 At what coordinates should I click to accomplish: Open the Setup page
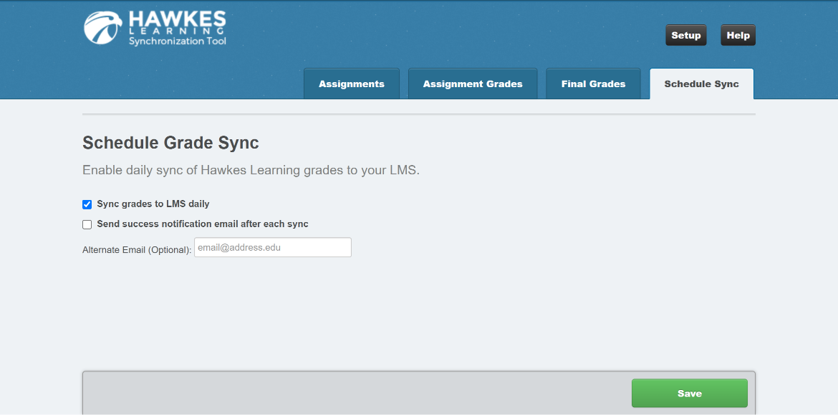click(685, 35)
